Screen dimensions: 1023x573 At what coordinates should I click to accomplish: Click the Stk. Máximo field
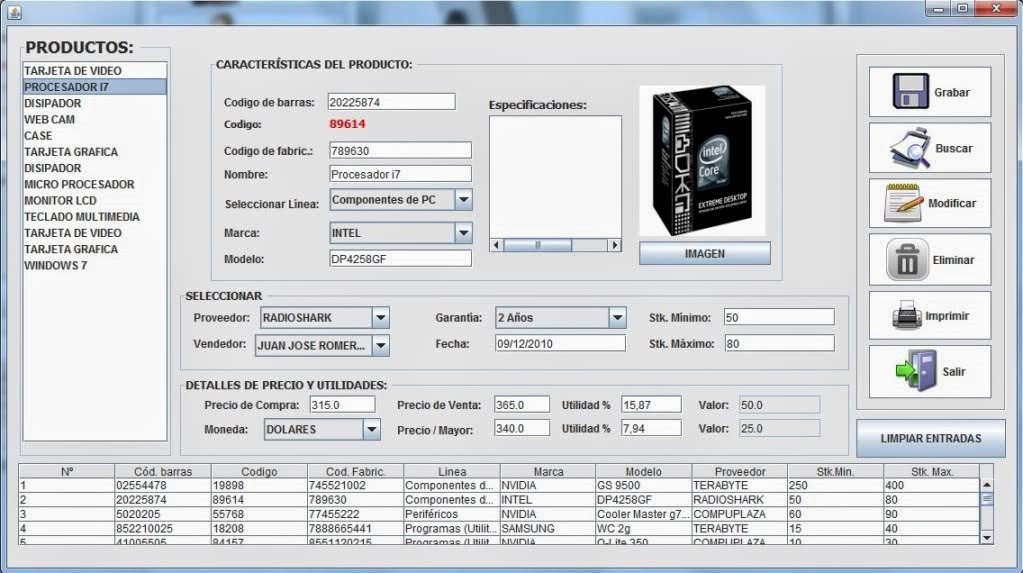(779, 343)
